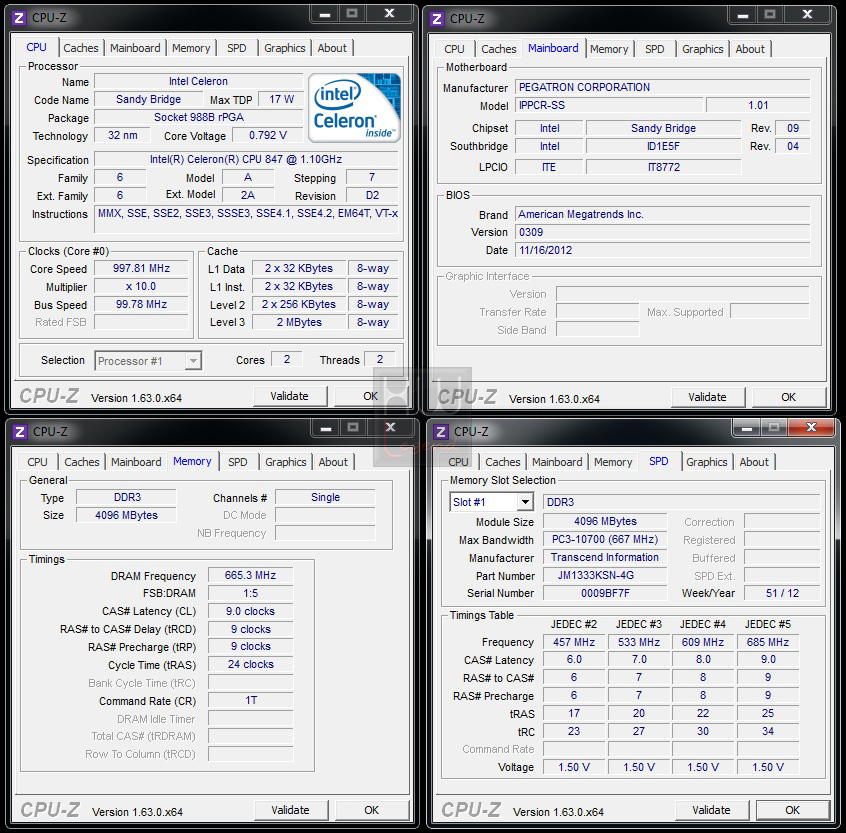Switch to Caches tab in CPU window
This screenshot has height=833, width=846.
[81, 48]
